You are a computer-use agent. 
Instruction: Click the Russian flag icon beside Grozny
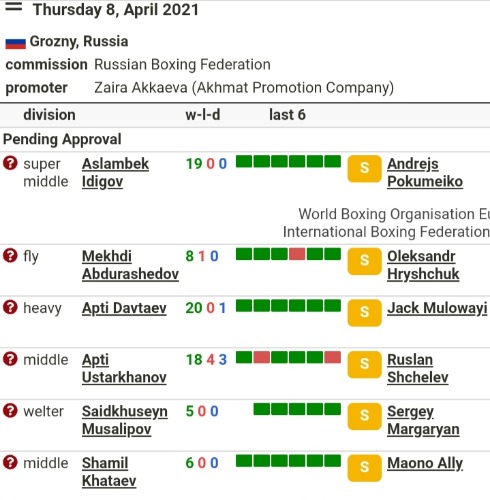(15, 44)
